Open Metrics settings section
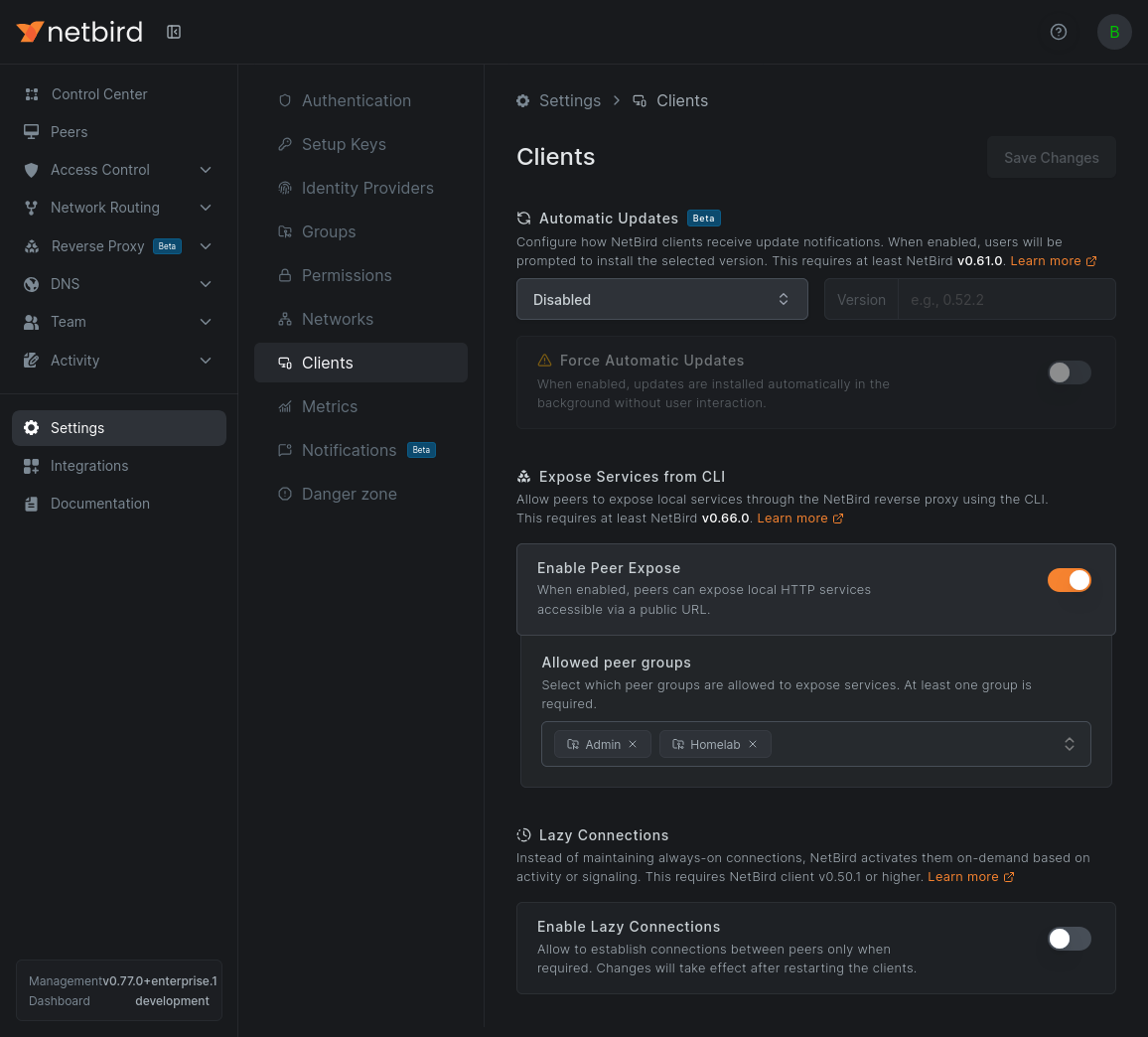 point(360,406)
